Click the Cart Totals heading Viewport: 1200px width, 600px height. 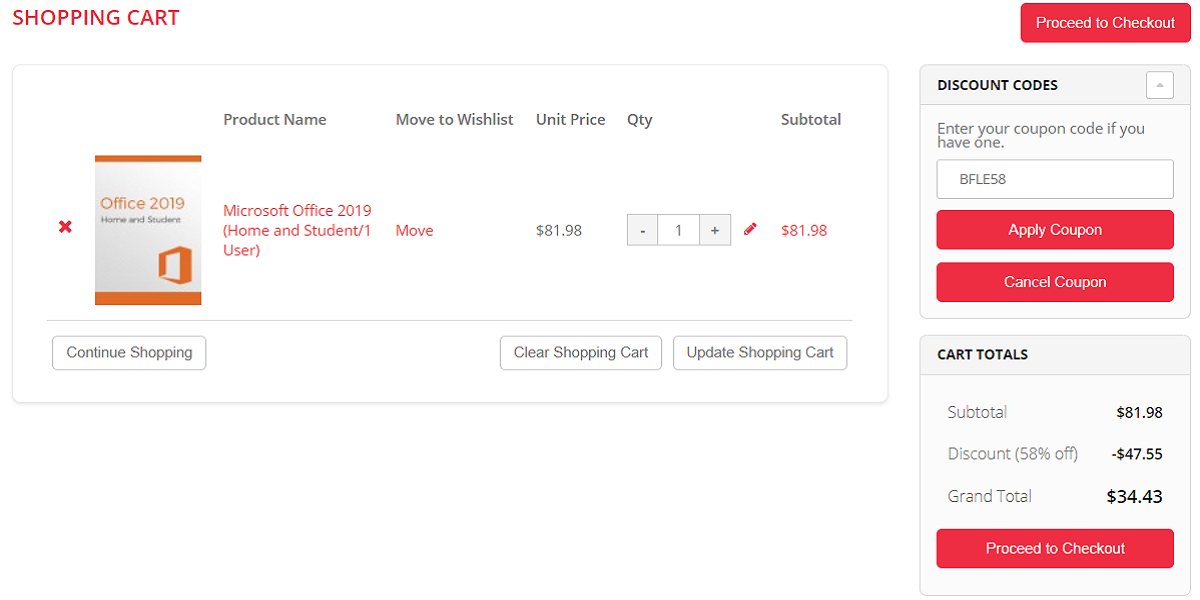(982, 354)
